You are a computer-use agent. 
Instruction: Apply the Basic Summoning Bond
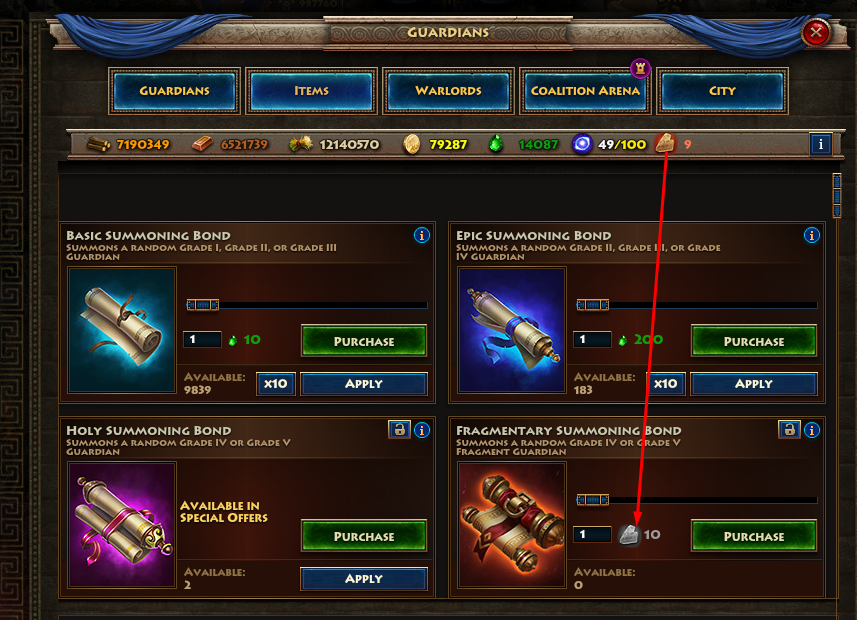pos(363,384)
